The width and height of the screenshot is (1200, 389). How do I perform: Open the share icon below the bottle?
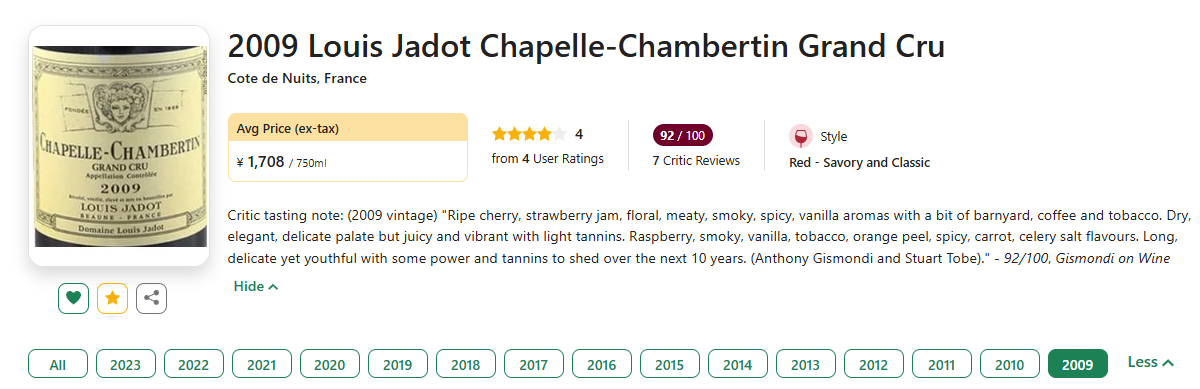coord(151,298)
